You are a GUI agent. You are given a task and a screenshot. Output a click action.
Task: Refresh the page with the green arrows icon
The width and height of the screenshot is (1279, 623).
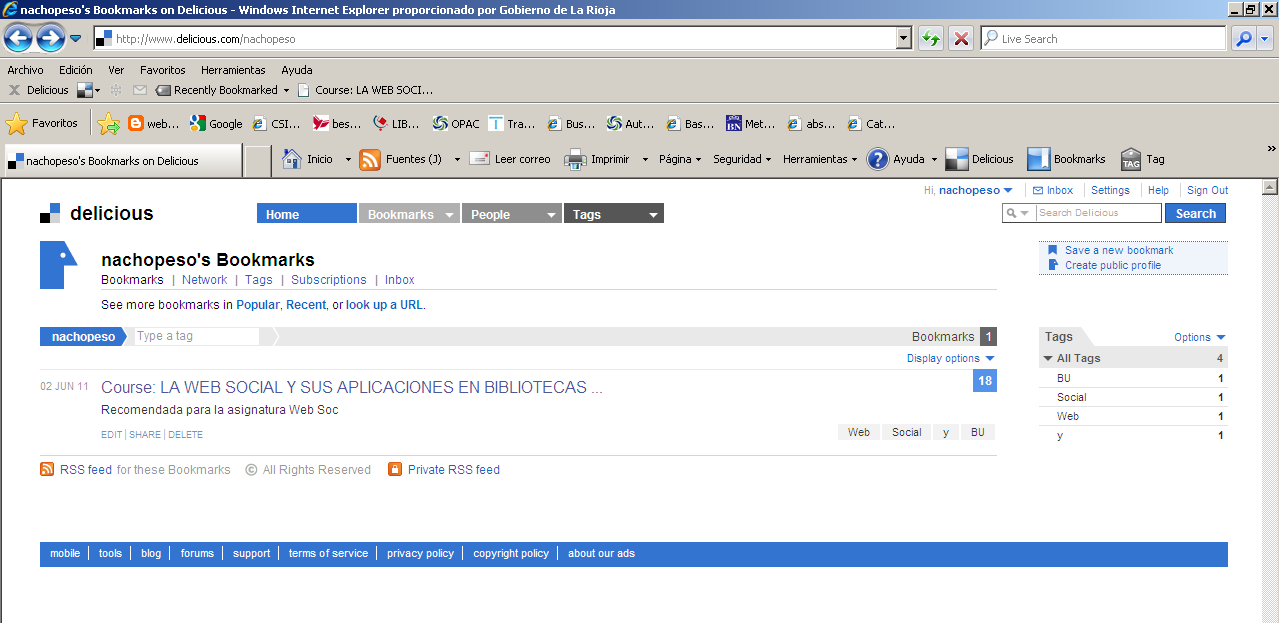[931, 39]
